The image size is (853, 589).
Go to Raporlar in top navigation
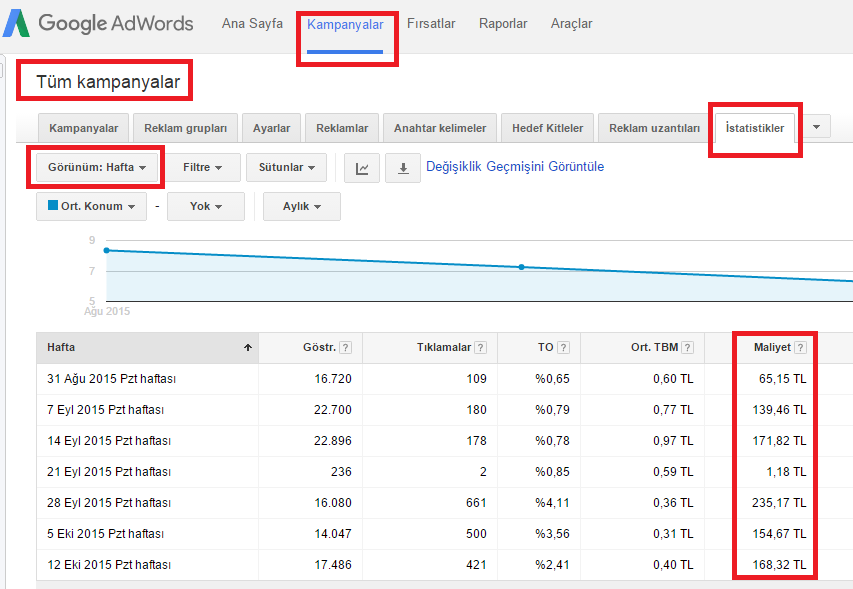[503, 23]
